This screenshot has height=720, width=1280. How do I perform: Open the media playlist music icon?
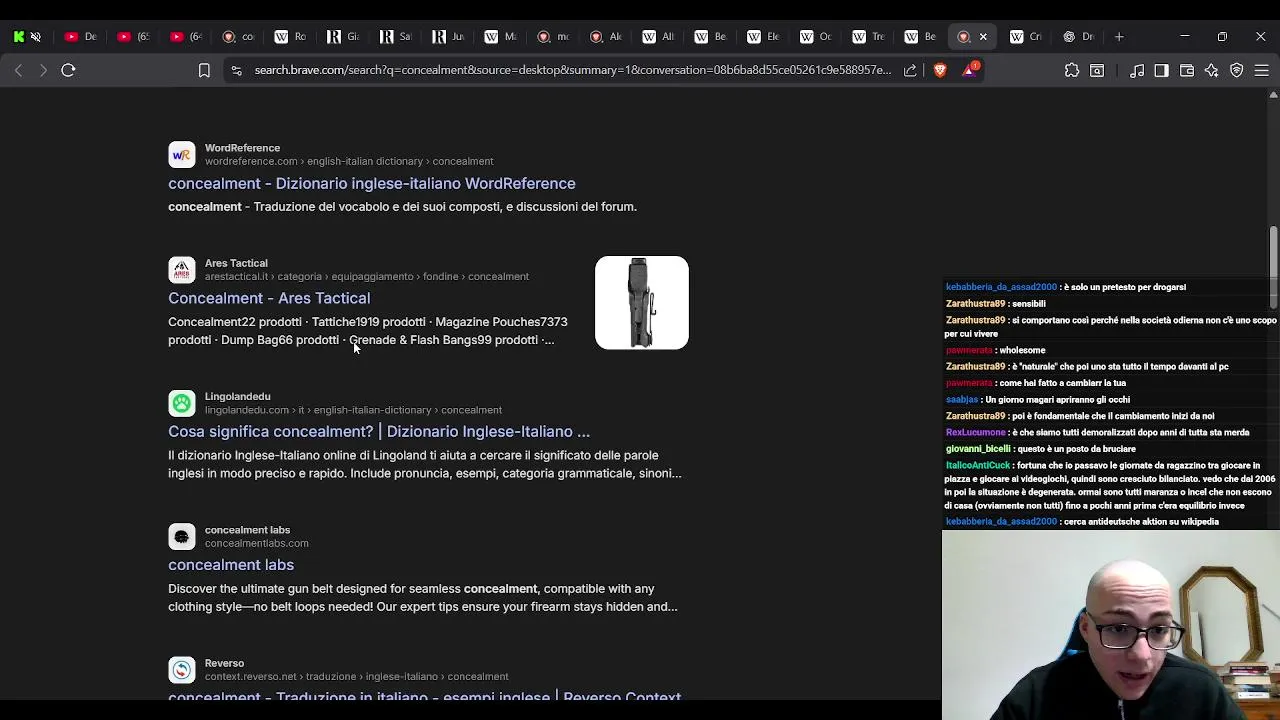coord(1137,70)
